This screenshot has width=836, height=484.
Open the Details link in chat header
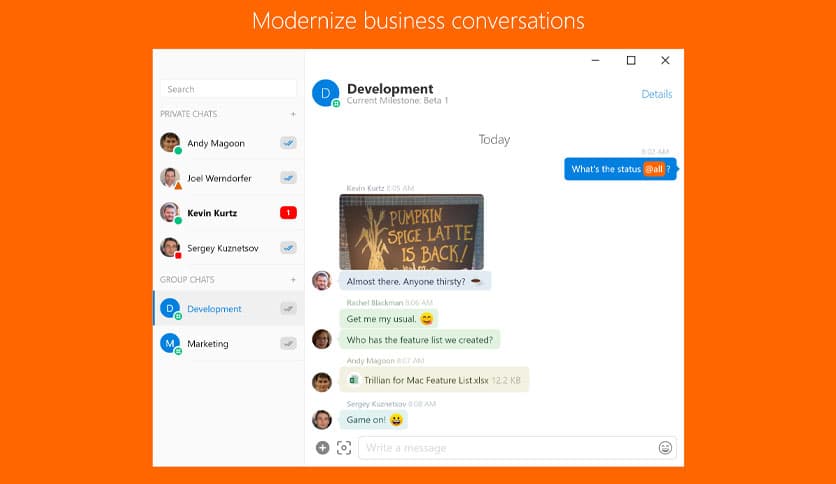(x=656, y=94)
